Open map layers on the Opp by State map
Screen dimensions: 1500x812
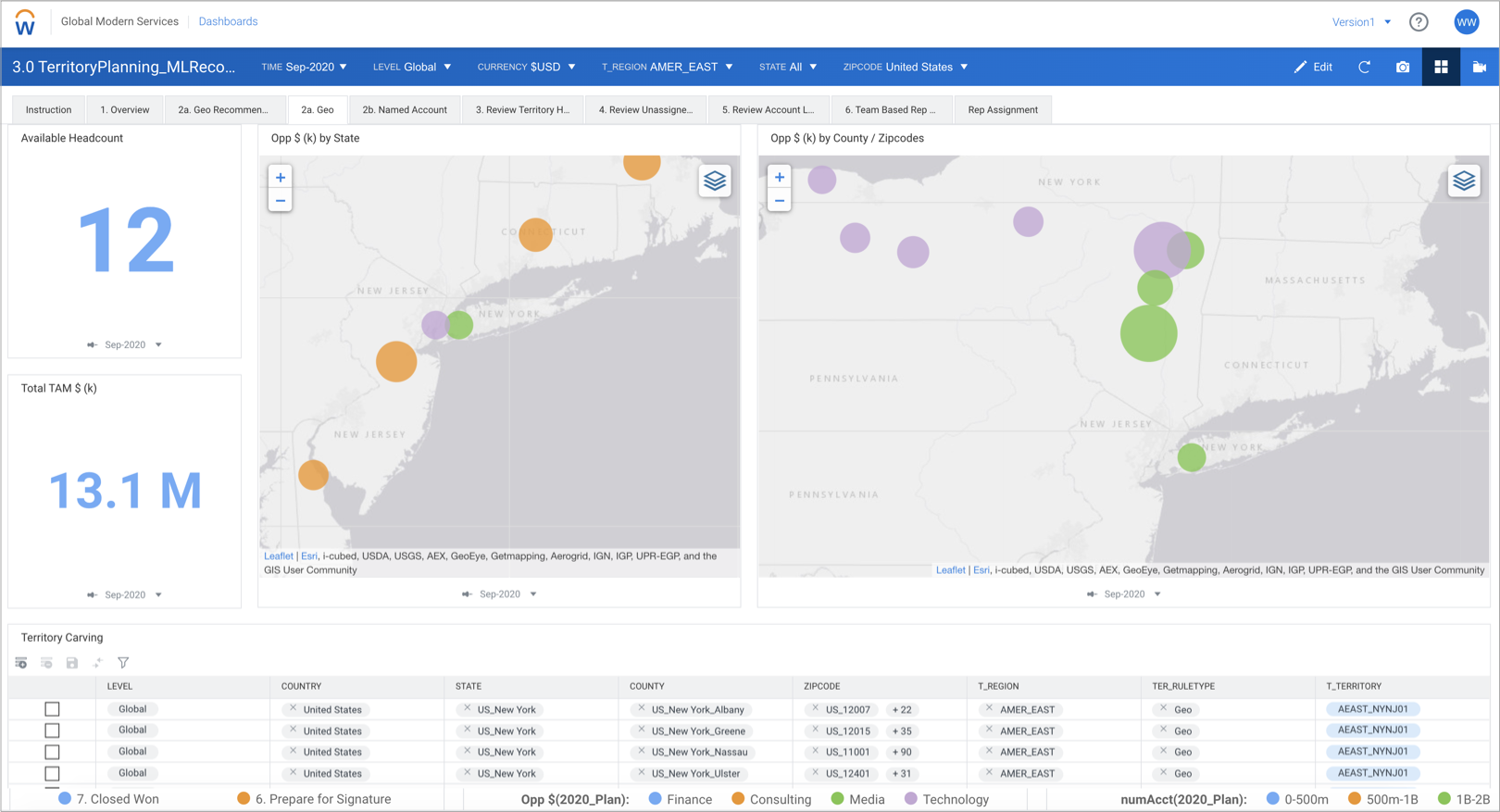715,181
